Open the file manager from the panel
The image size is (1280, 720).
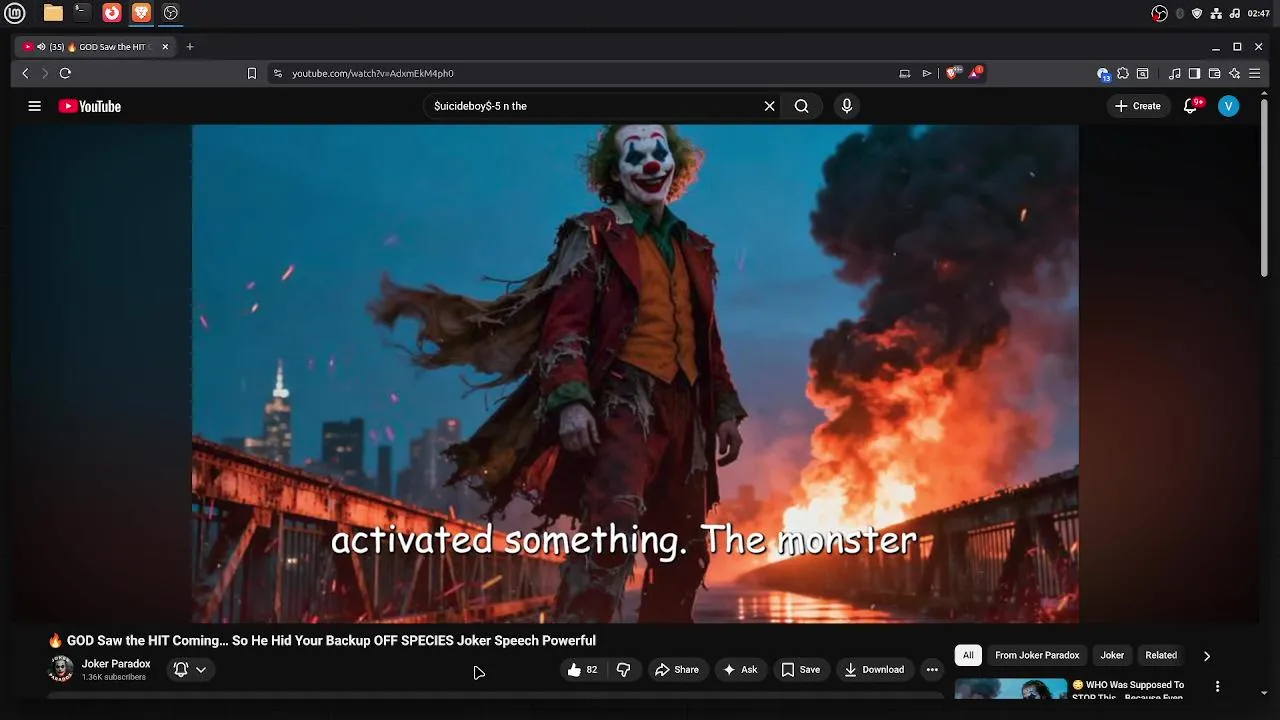(53, 13)
